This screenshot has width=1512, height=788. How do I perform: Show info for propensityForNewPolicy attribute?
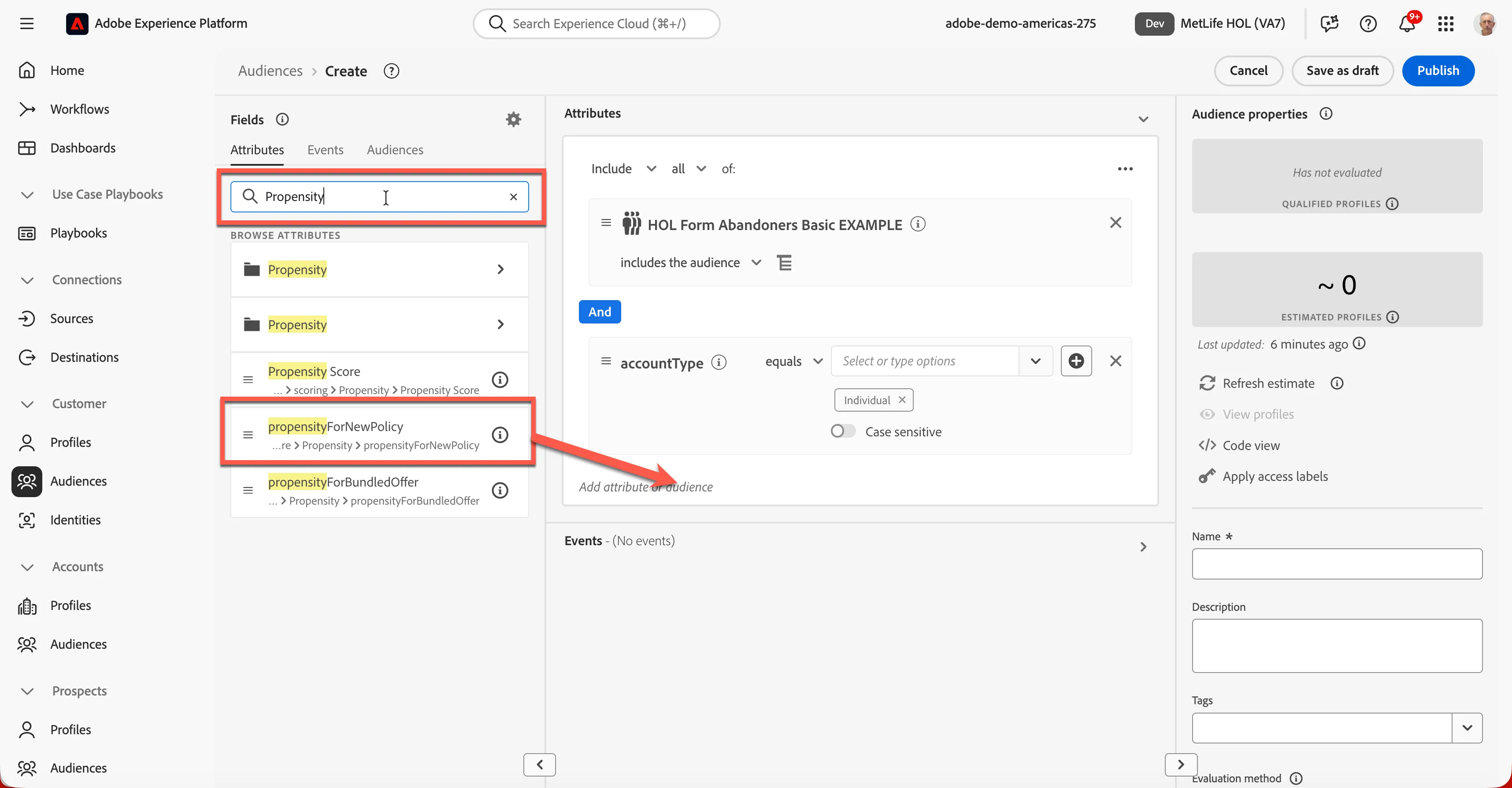(x=500, y=435)
